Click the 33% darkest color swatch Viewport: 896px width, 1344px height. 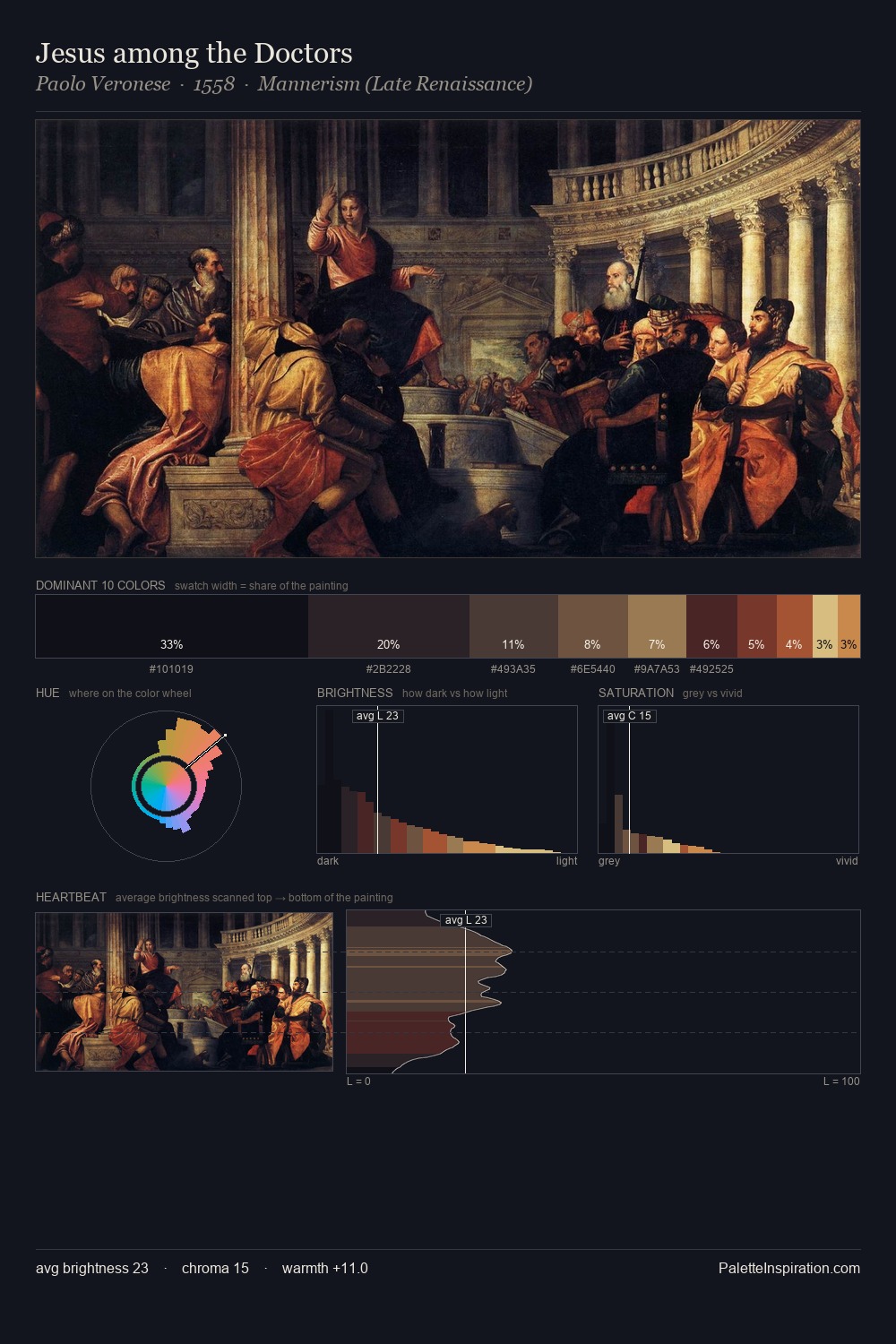point(172,626)
